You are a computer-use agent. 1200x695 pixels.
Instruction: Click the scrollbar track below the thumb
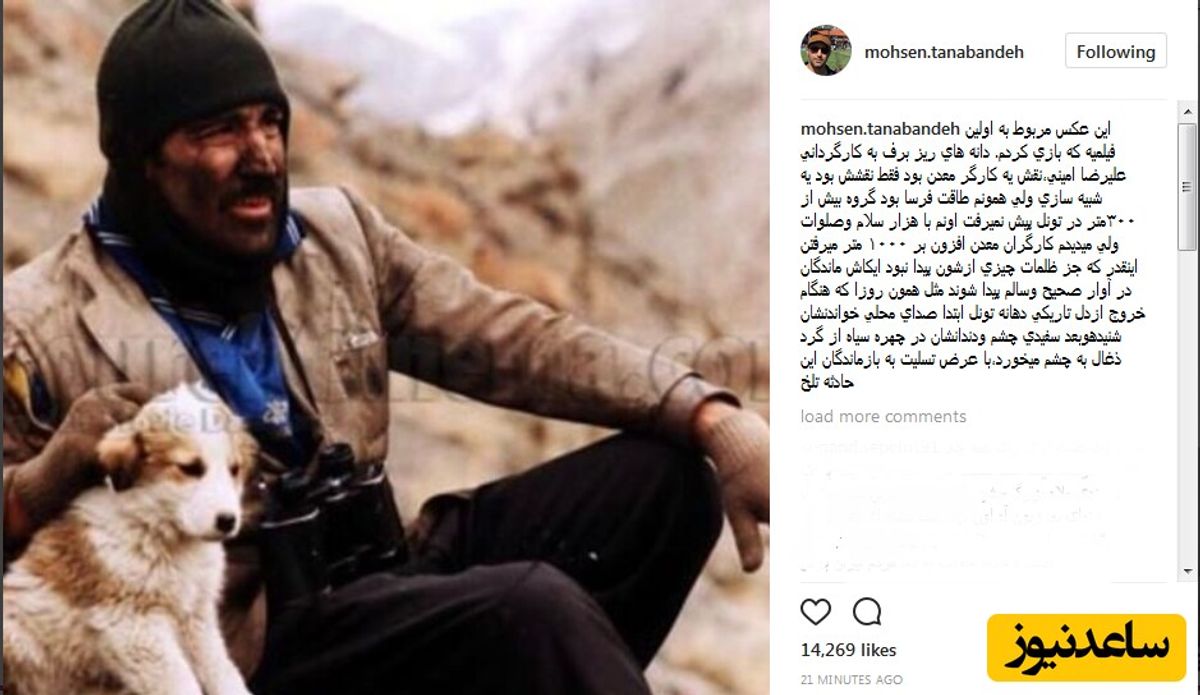click(x=1187, y=408)
